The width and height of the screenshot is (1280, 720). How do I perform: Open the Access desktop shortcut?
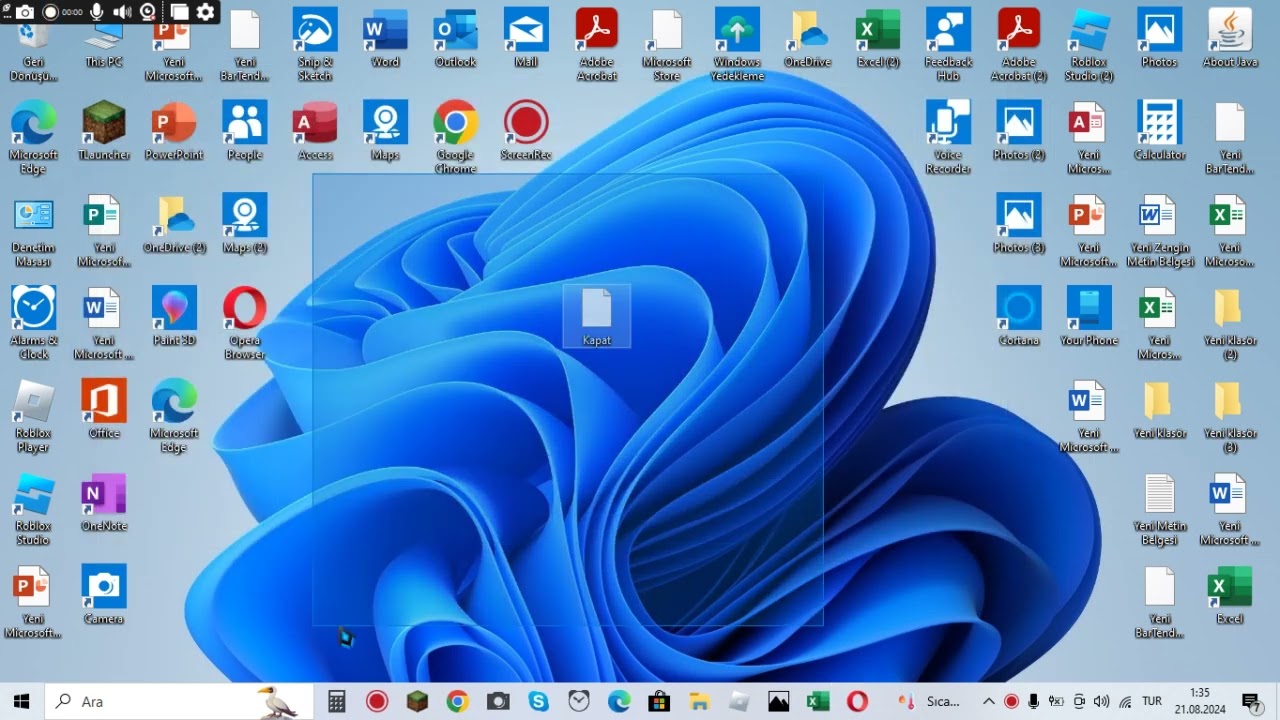click(x=315, y=131)
